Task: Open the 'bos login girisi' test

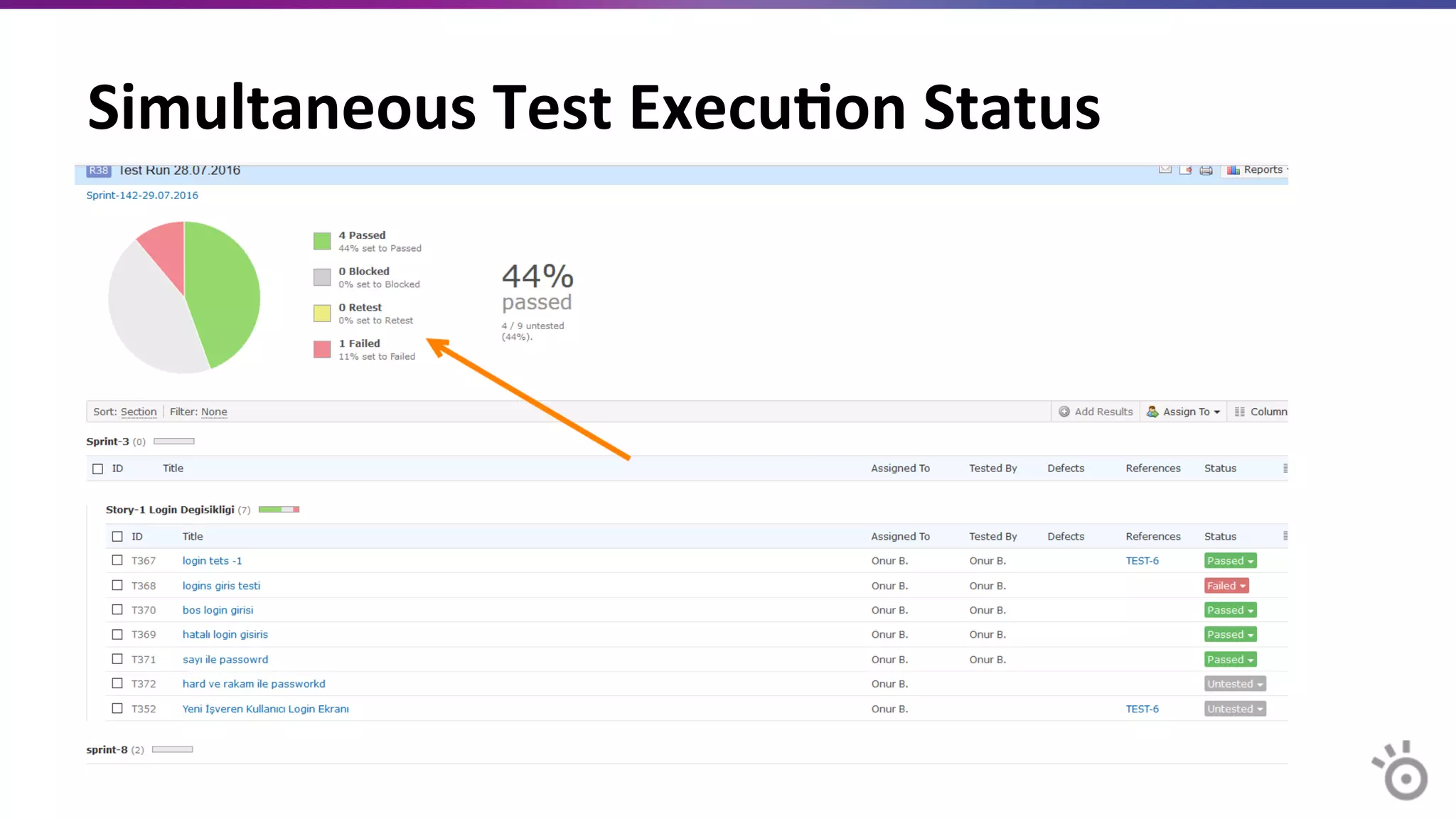Action: (218, 610)
